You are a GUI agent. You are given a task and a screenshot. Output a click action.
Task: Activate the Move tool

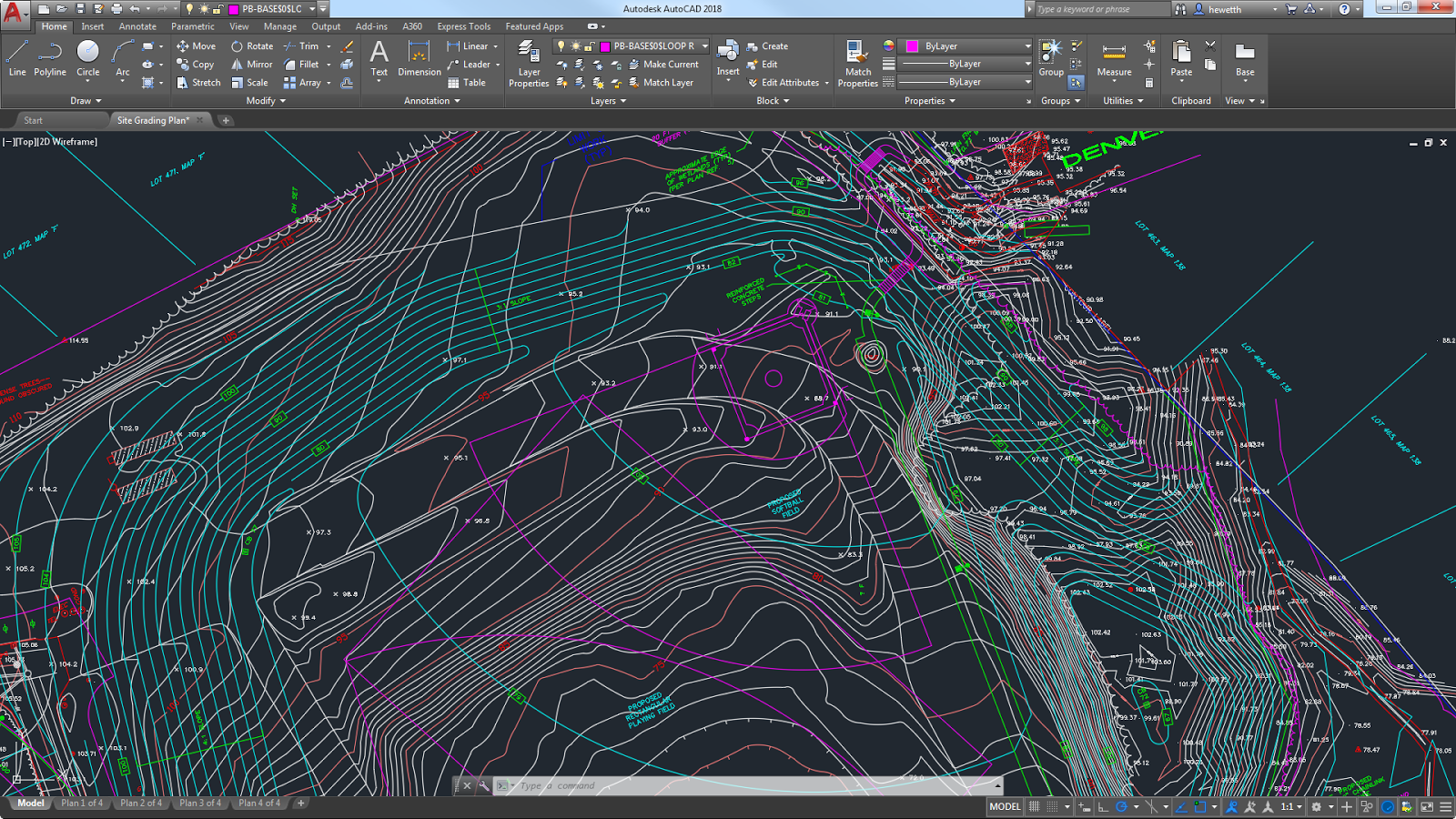pyautogui.click(x=197, y=45)
